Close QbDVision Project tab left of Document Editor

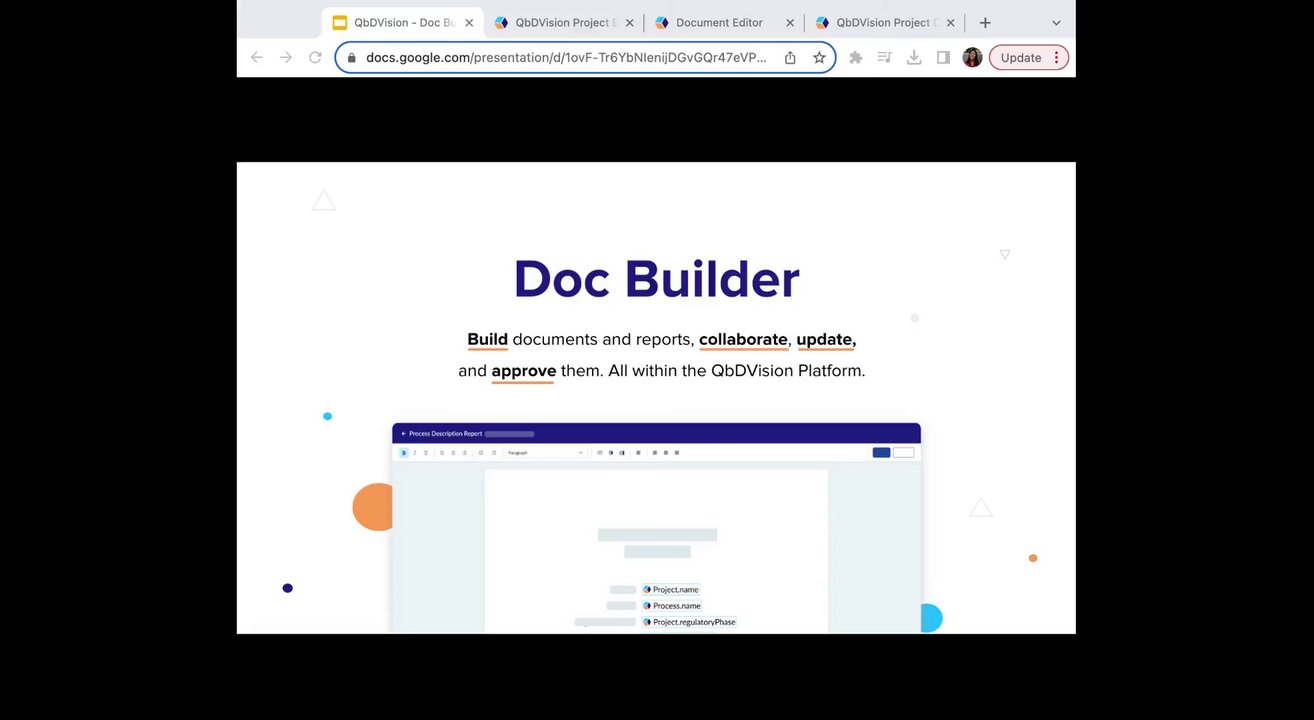click(x=629, y=22)
